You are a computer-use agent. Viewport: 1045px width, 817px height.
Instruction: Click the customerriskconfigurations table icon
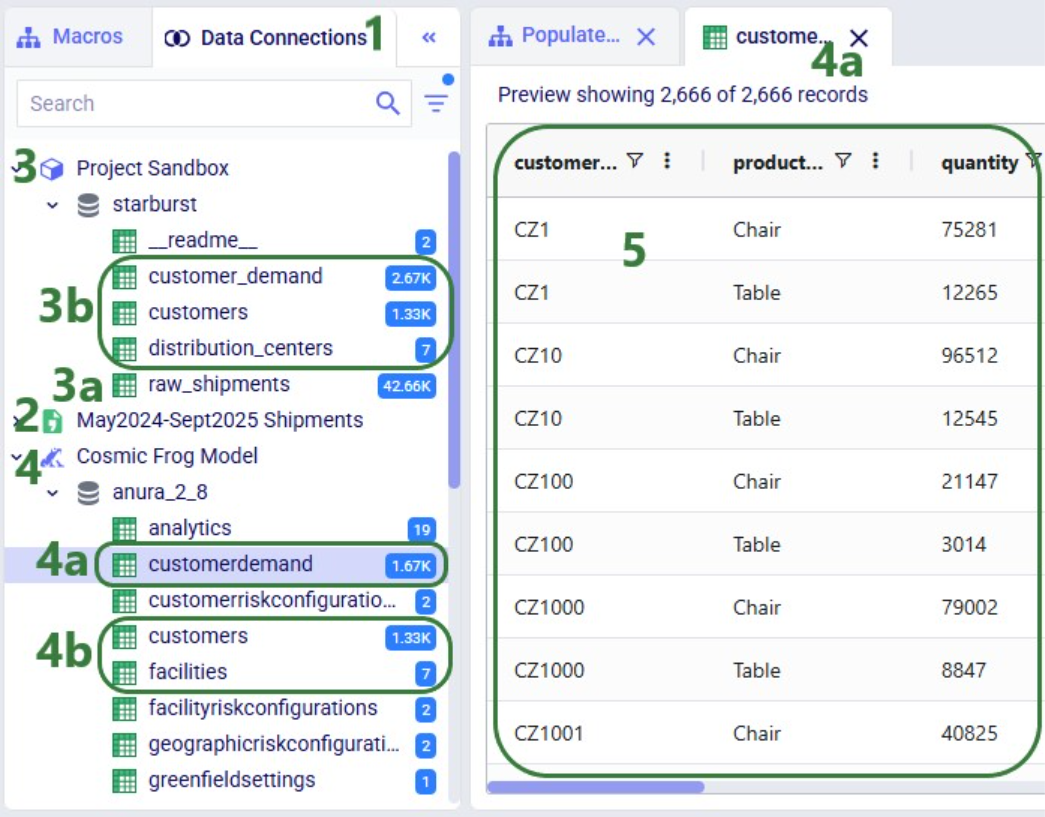(x=125, y=600)
